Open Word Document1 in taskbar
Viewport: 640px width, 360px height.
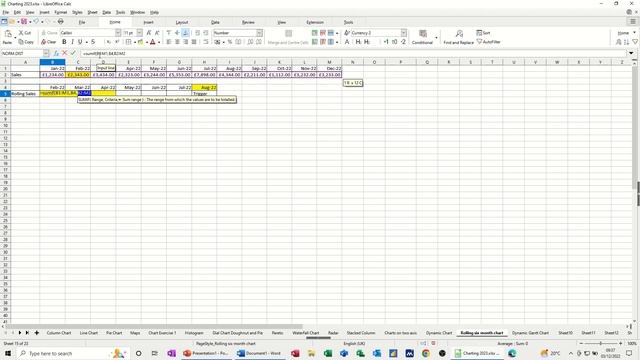coord(260,353)
